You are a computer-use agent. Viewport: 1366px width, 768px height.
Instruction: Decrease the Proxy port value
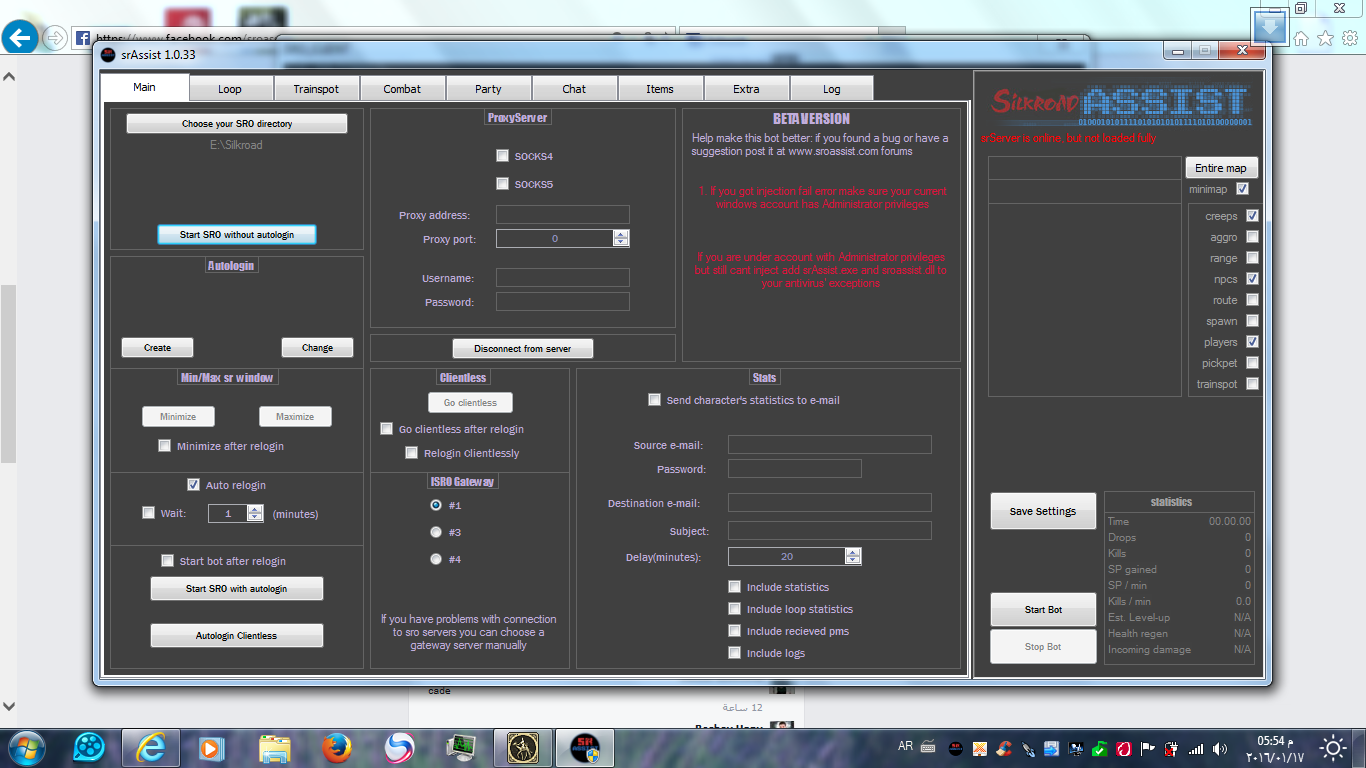(x=621, y=242)
